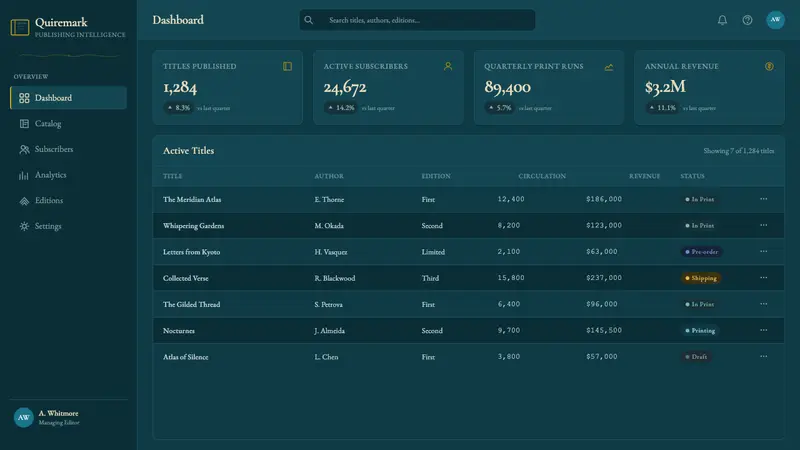Image resolution: width=800 pixels, height=450 pixels.
Task: Click the $237,000 revenue value
Action: point(604,278)
